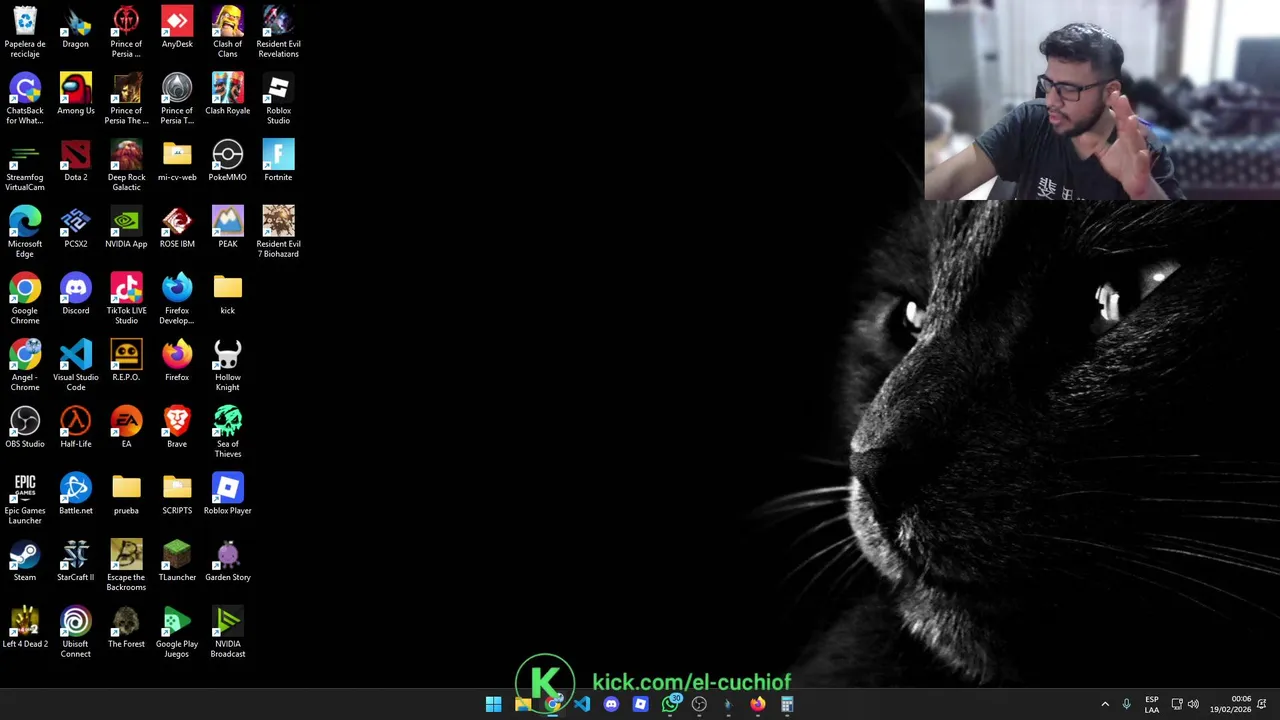Switch to WhatsApp in taskbar
The height and width of the screenshot is (720, 1280).
tap(670, 704)
